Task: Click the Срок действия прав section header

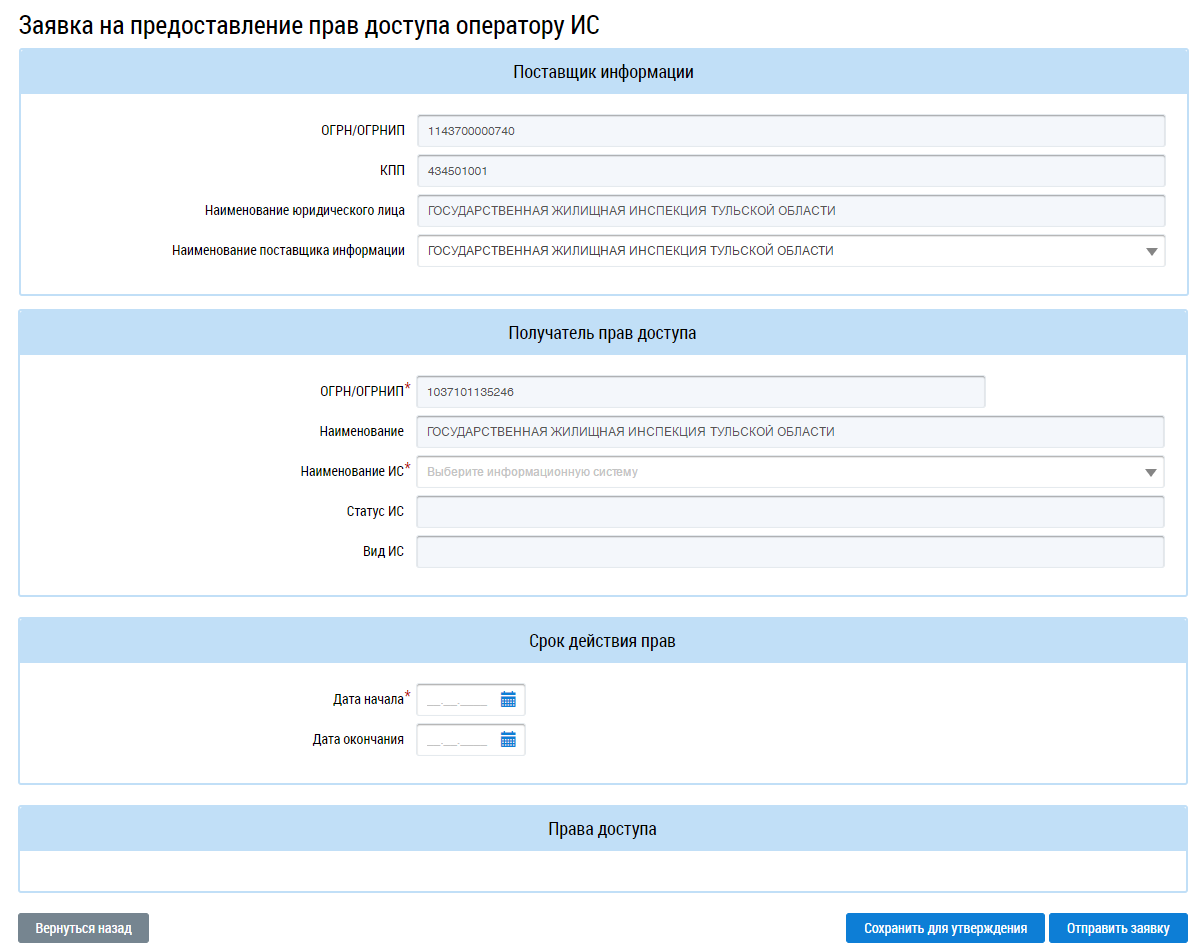Action: (x=602, y=641)
